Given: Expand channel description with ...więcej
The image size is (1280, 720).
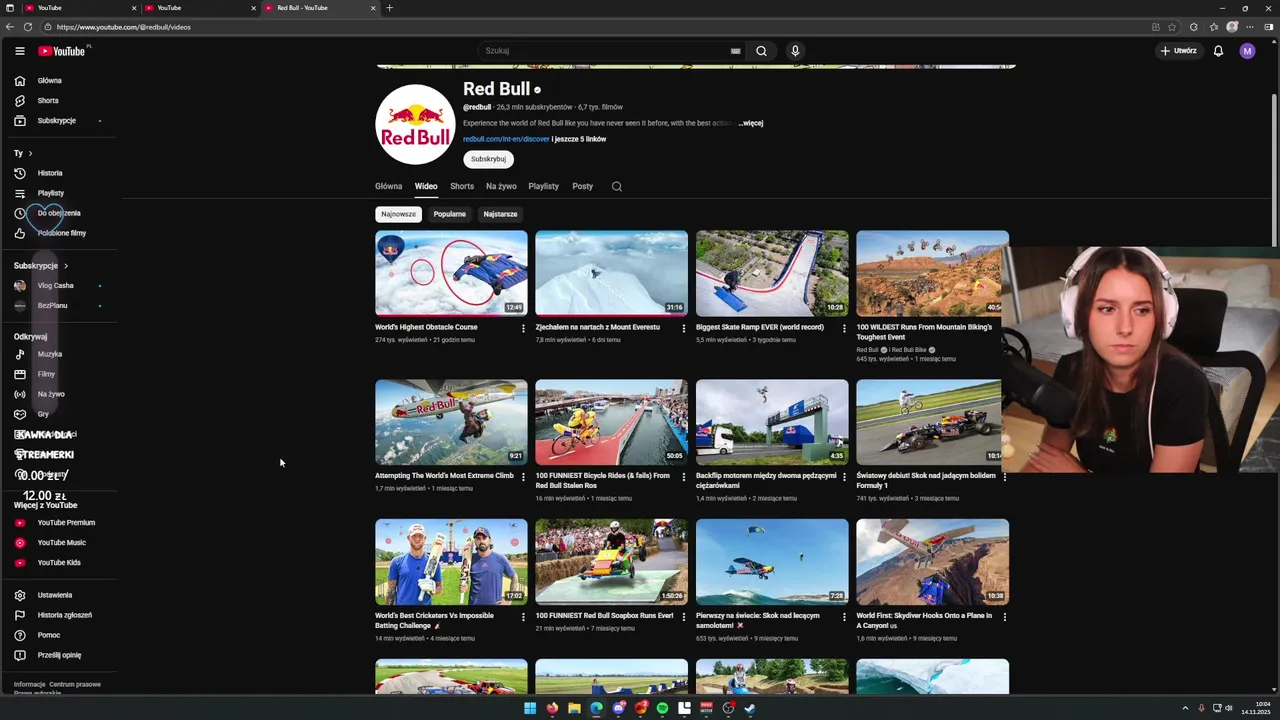Looking at the screenshot, I should pos(751,123).
